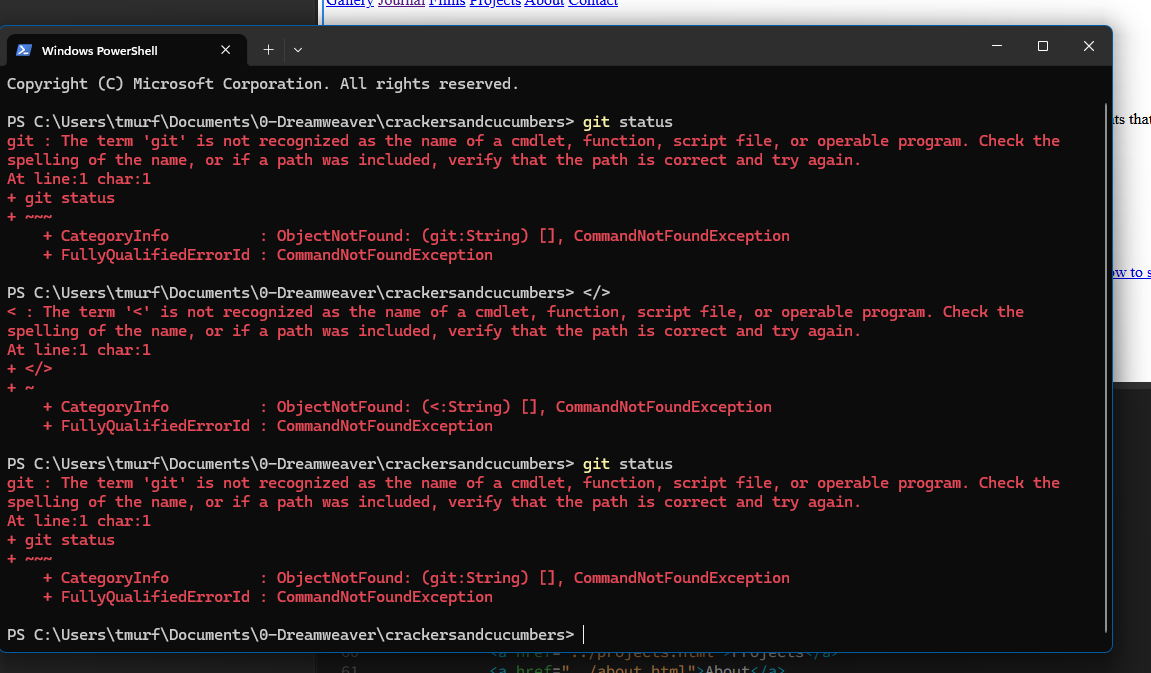
Task: Expand the new tab profile dropdown chevron
Action: tap(297, 50)
